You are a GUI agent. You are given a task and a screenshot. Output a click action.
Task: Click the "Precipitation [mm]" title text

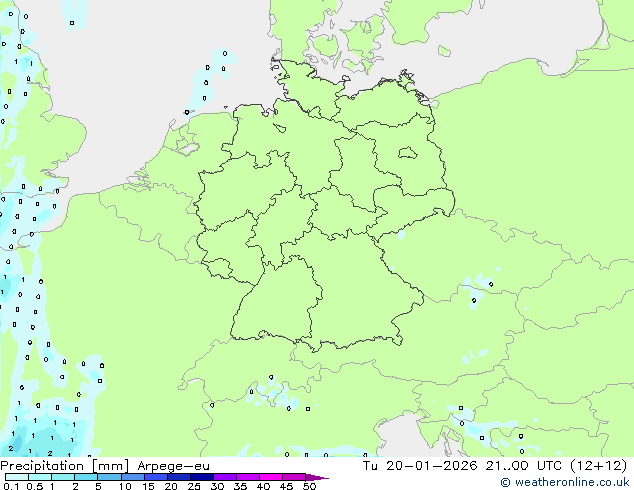(x=65, y=466)
